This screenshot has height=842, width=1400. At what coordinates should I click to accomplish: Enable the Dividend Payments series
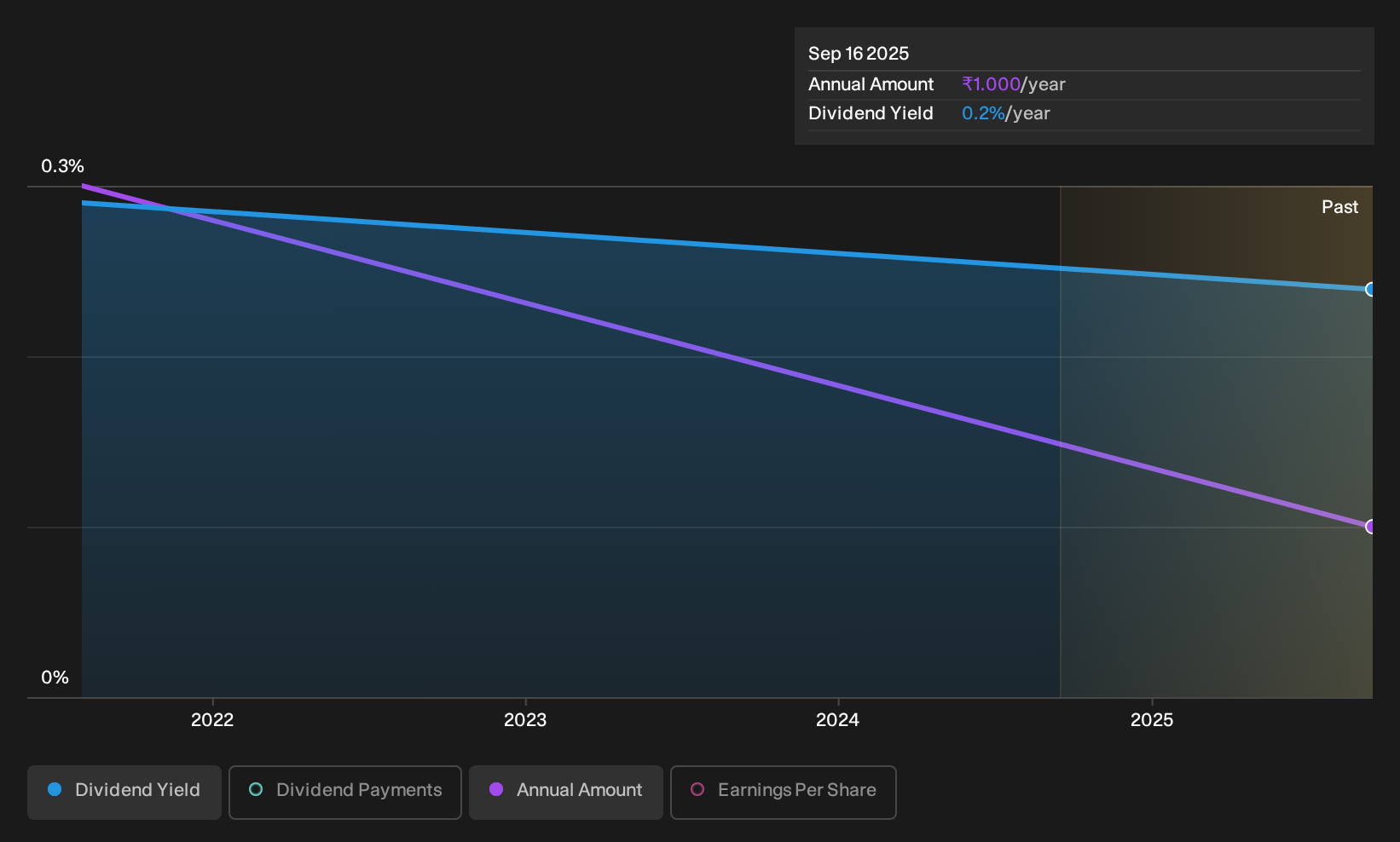point(345,793)
